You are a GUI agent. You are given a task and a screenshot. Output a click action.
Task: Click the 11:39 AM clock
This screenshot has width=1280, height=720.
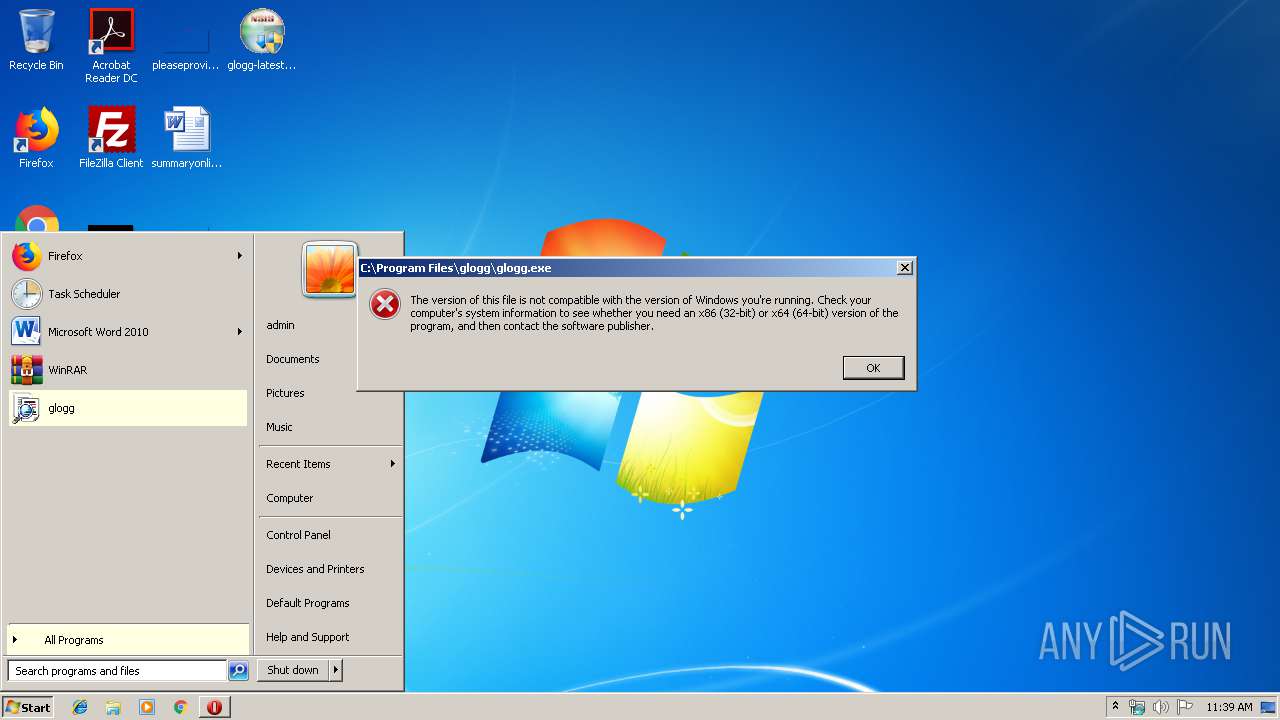tap(1229, 707)
